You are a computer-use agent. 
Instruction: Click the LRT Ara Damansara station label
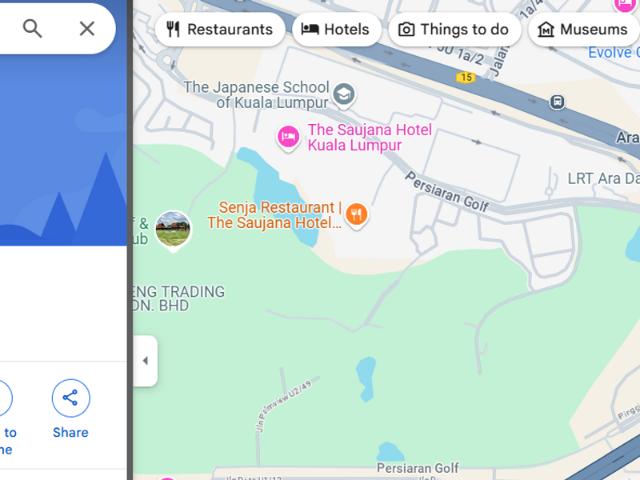[x=604, y=179]
